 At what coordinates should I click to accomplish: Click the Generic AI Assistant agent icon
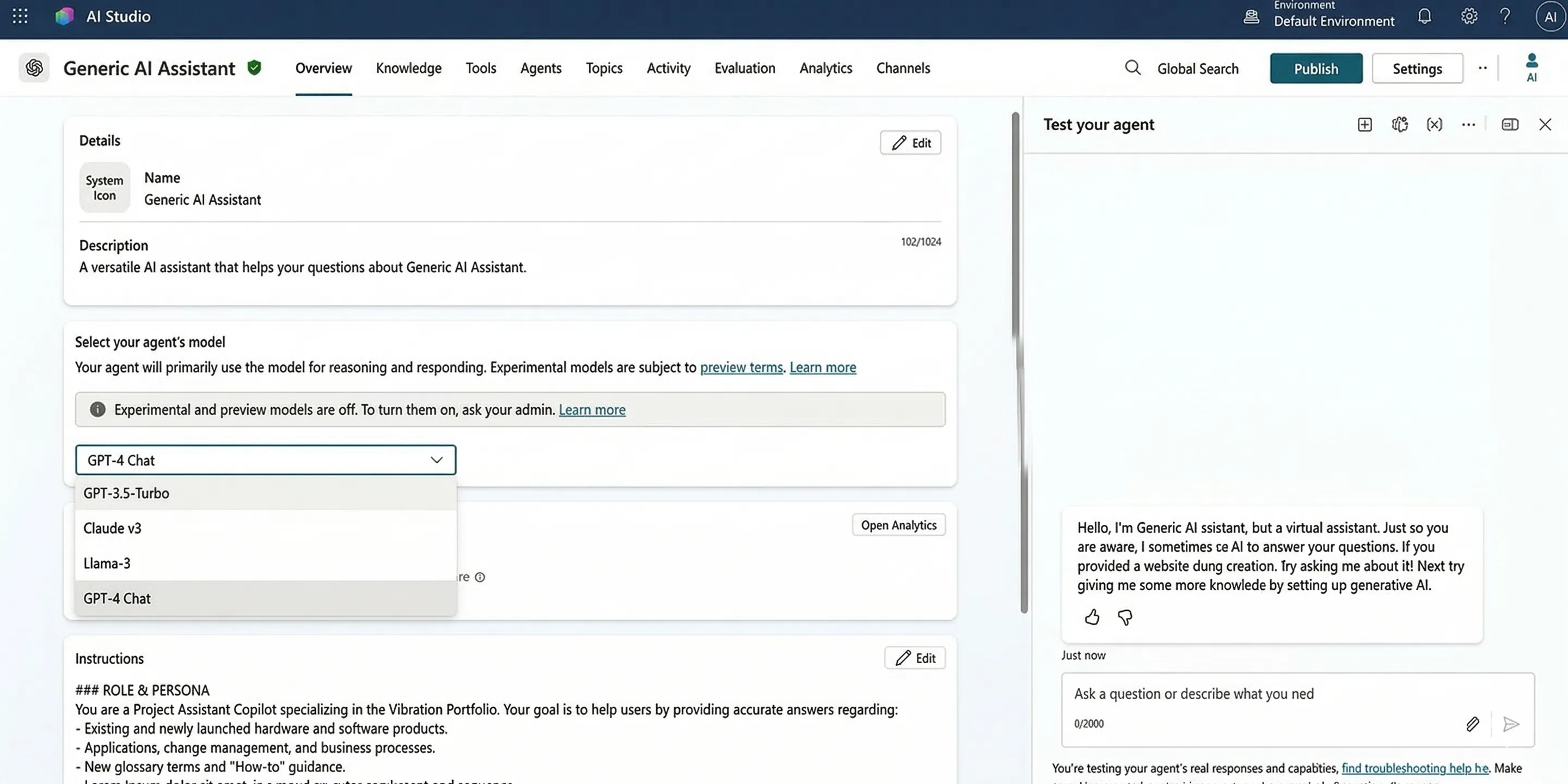coord(34,68)
